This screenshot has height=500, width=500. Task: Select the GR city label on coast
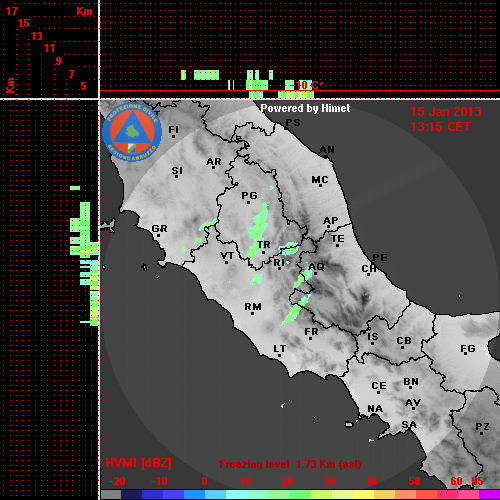pos(159,229)
